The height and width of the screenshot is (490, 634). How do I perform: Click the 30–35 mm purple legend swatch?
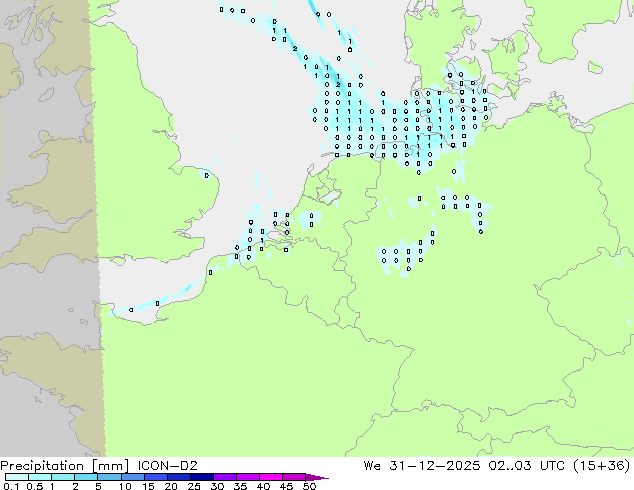click(224, 477)
